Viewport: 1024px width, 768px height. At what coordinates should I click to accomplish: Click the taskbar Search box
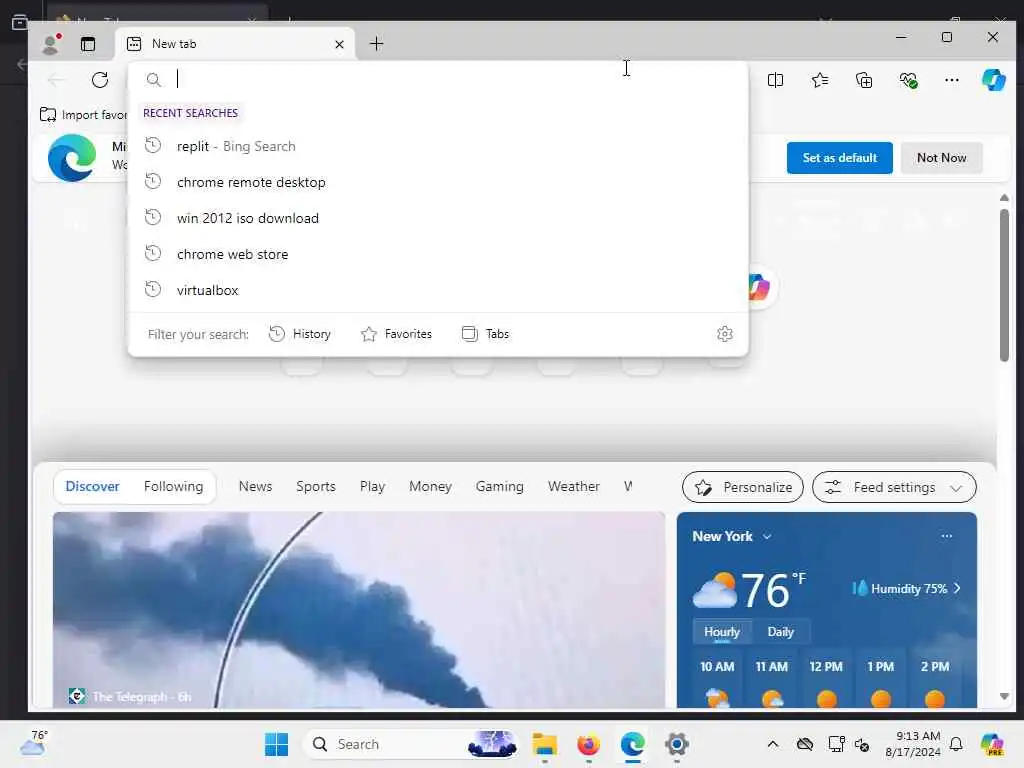coord(410,744)
